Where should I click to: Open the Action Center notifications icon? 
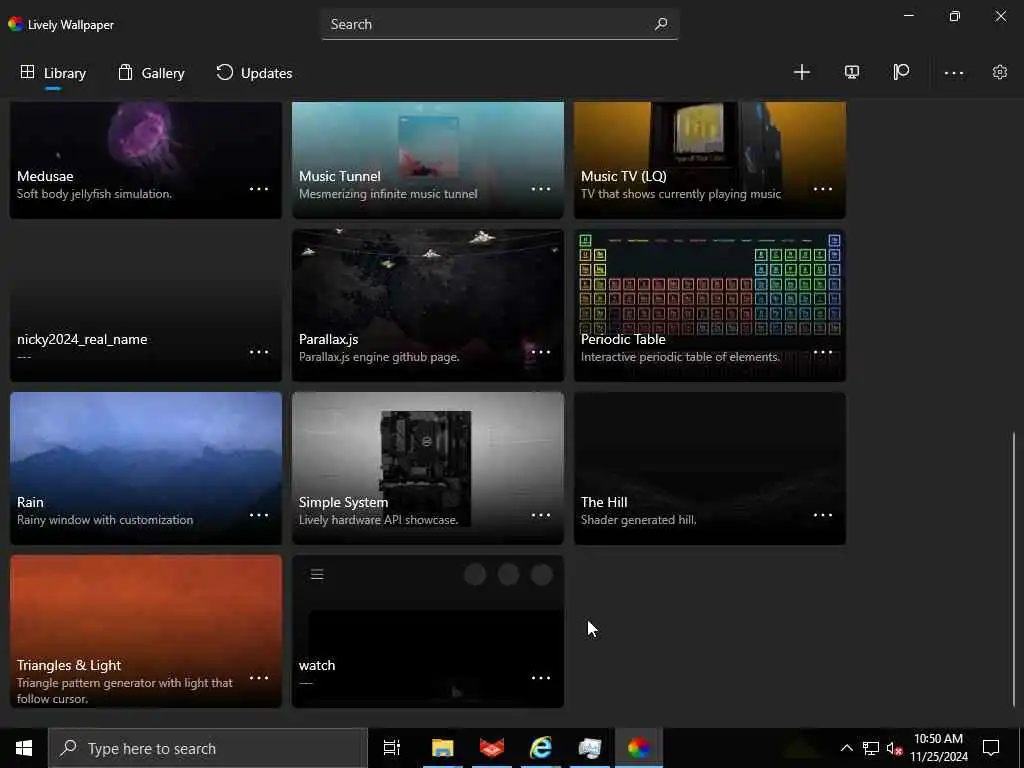tap(991, 748)
